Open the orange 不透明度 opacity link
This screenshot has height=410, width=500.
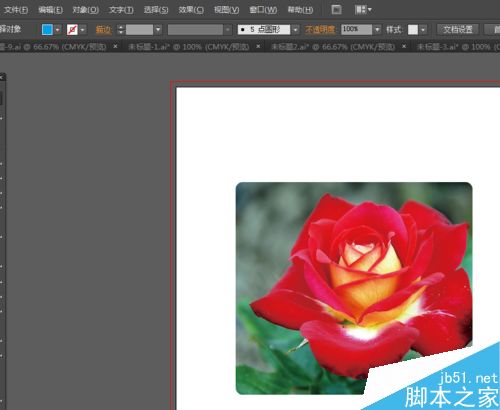320,30
